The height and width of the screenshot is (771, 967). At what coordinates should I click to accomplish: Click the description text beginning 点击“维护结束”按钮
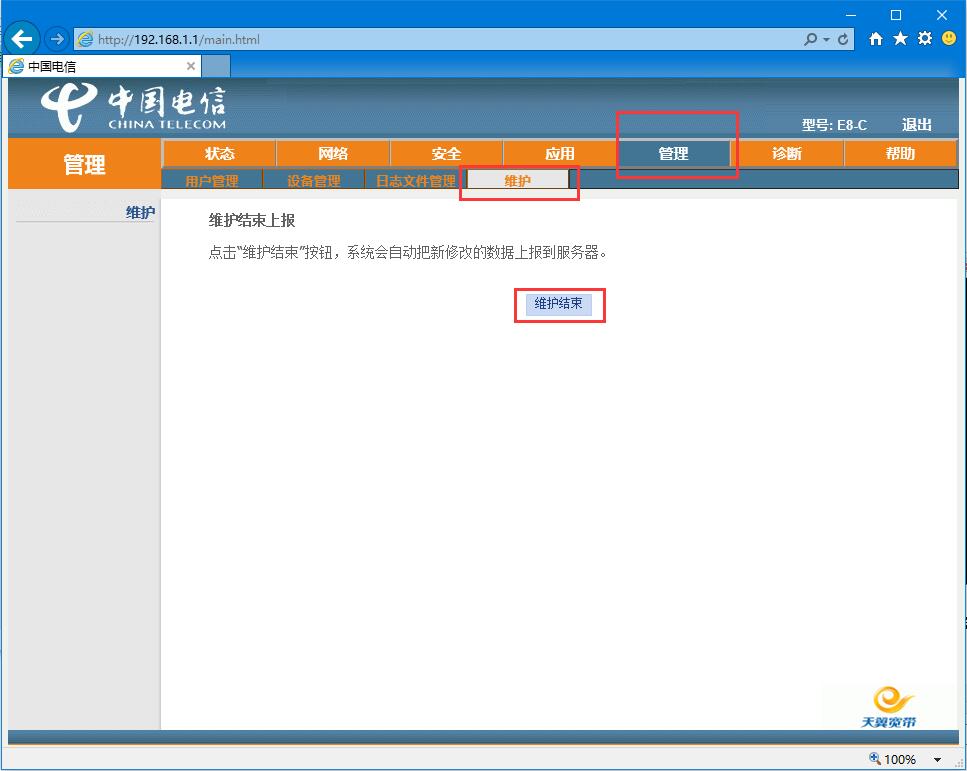408,253
